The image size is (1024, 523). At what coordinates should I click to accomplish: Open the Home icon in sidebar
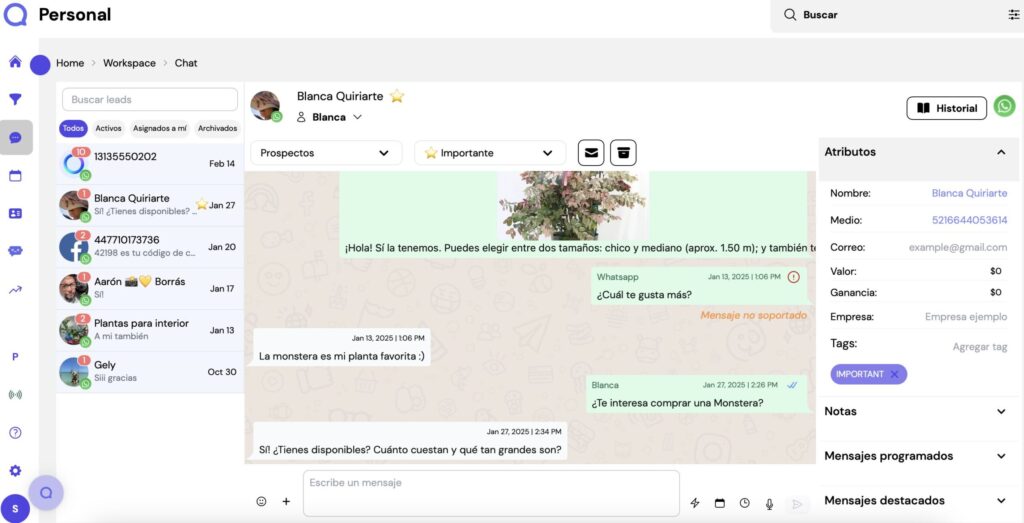[x=15, y=62]
